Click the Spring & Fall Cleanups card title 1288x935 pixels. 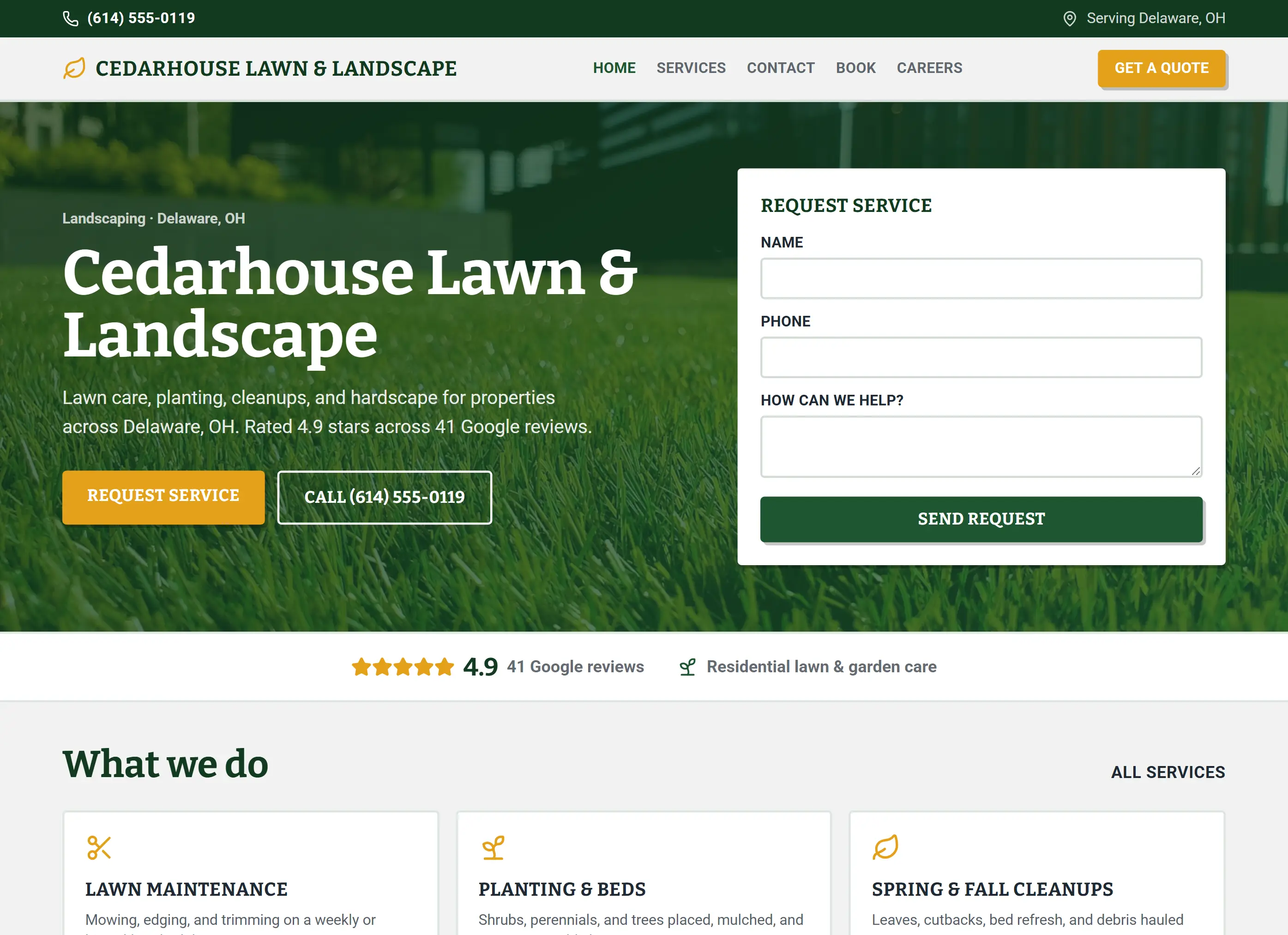992,889
